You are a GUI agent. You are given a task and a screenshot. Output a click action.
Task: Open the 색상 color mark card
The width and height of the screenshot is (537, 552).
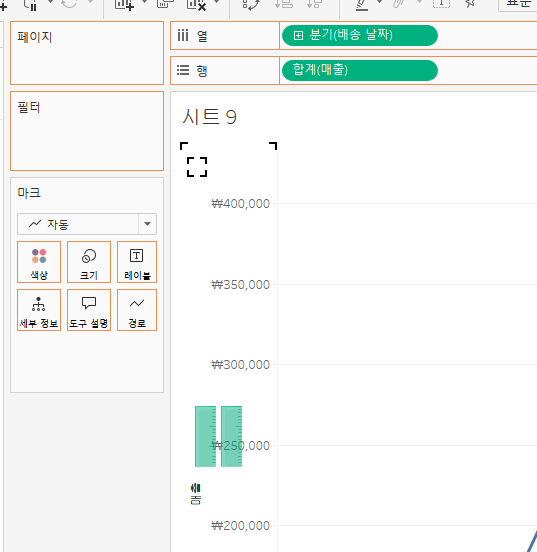coord(39,262)
